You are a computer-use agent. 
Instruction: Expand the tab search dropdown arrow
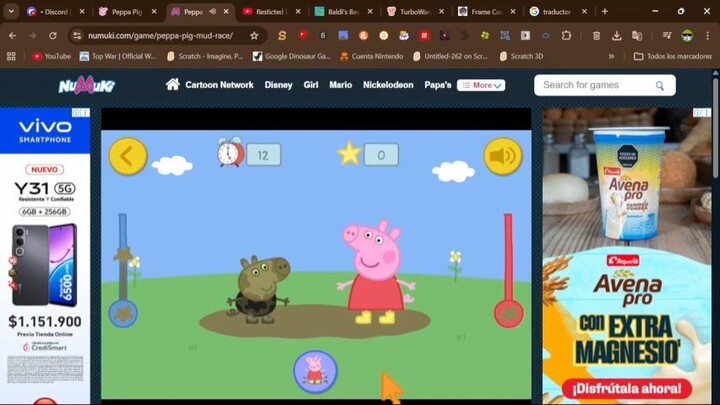[x=11, y=11]
